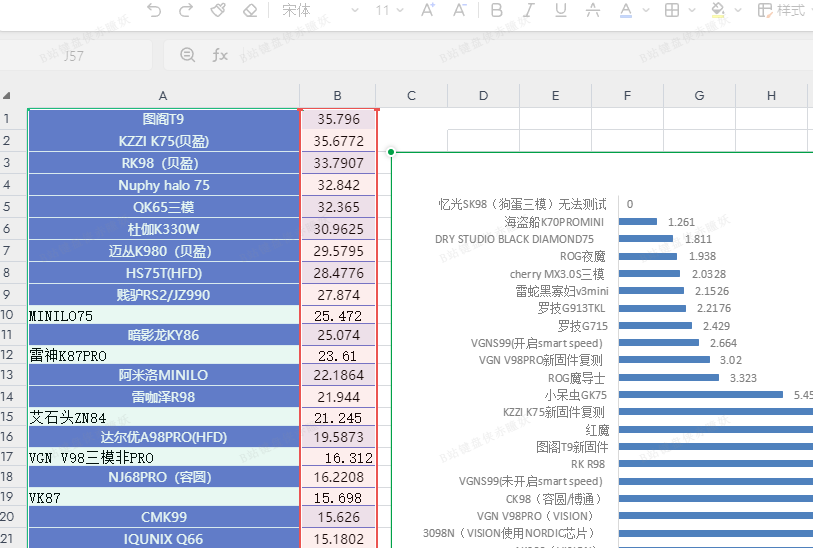Viewport: 813px width, 548px height.
Task: Select column B header
Action: (x=338, y=95)
